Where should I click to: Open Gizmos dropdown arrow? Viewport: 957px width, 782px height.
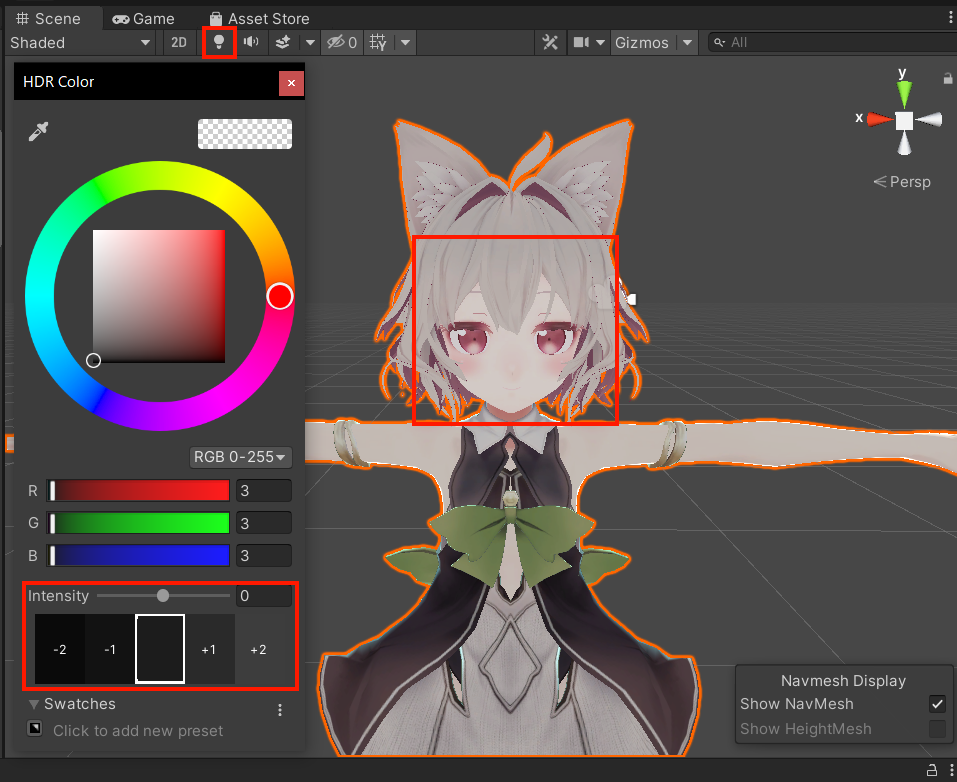pos(687,43)
